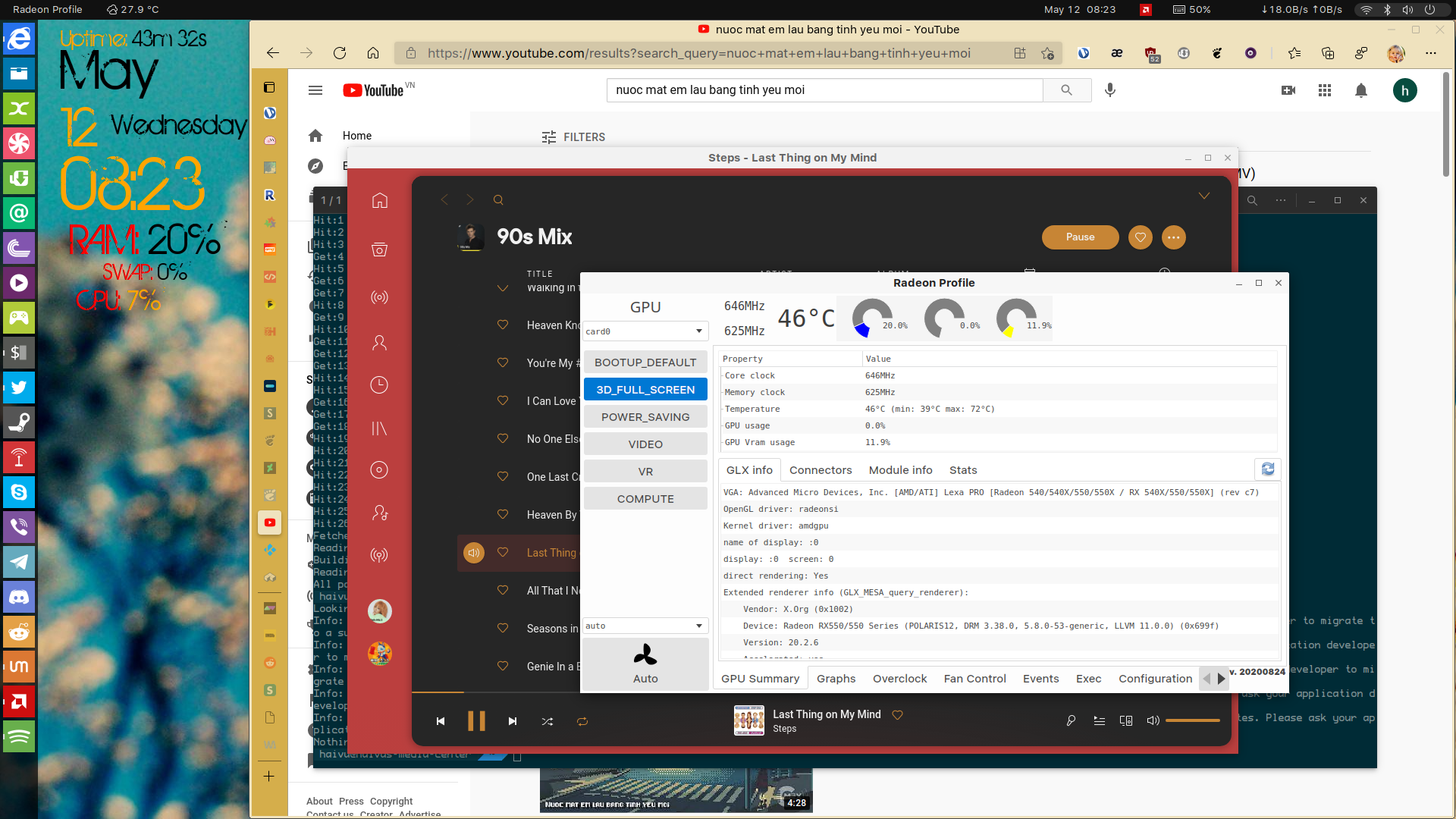Open the albums disc icon in player sidebar
The height and width of the screenshot is (819, 1456).
click(x=380, y=470)
